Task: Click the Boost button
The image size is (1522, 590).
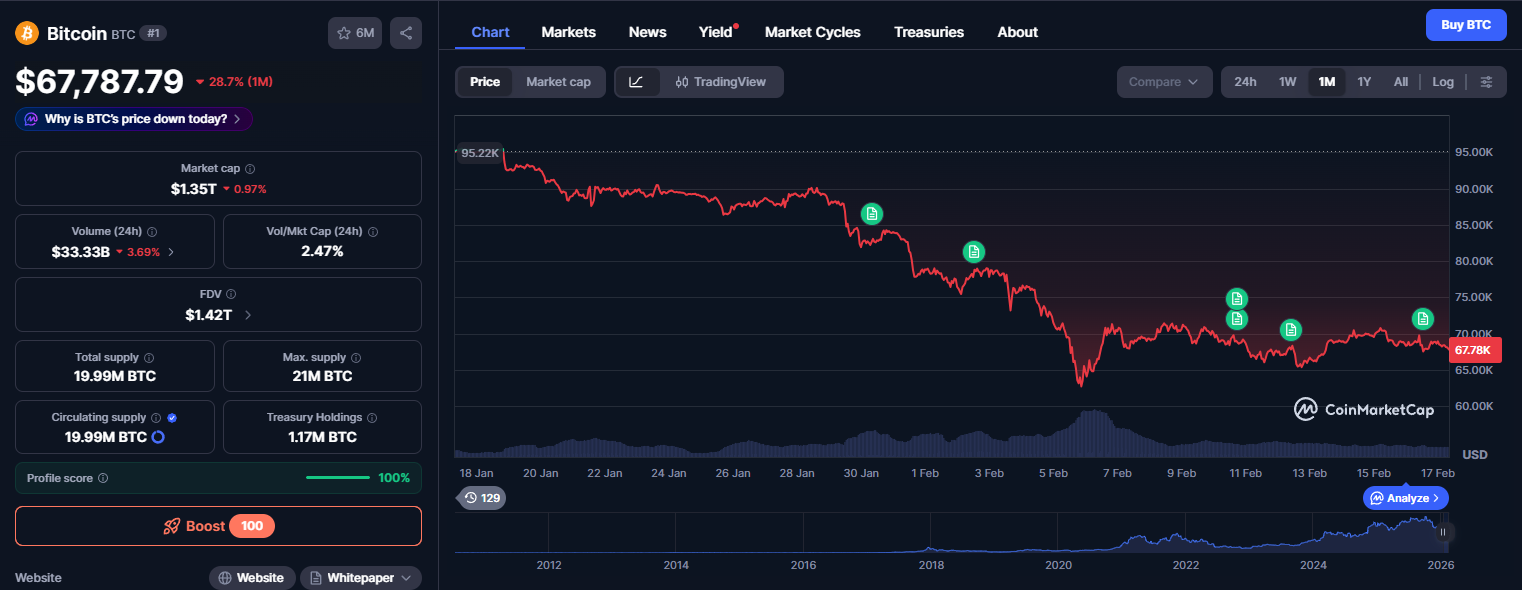Action: point(218,526)
